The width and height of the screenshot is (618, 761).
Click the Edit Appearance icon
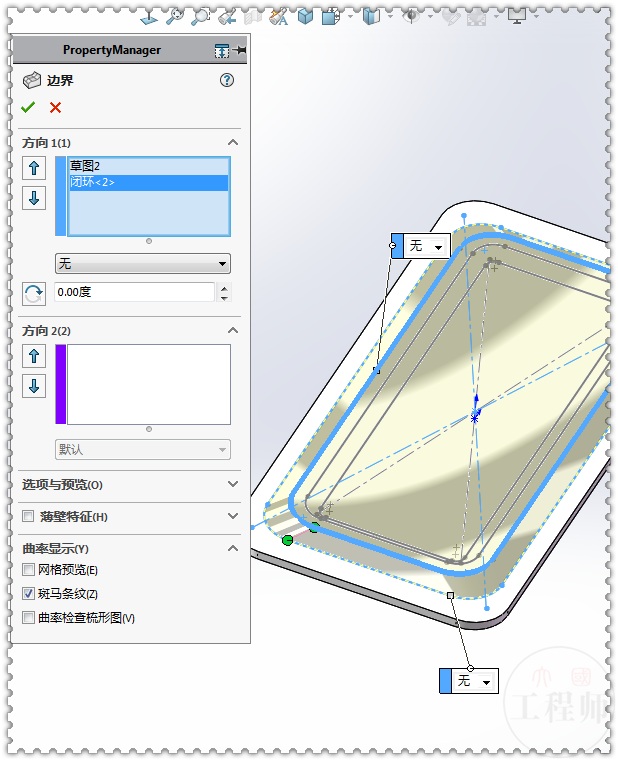coord(451,18)
